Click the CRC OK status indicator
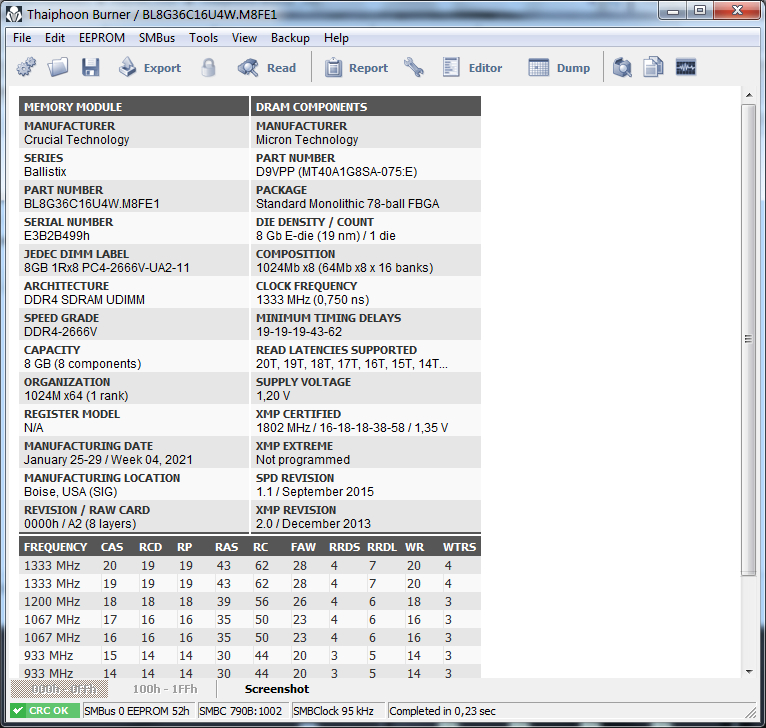 [x=45, y=710]
